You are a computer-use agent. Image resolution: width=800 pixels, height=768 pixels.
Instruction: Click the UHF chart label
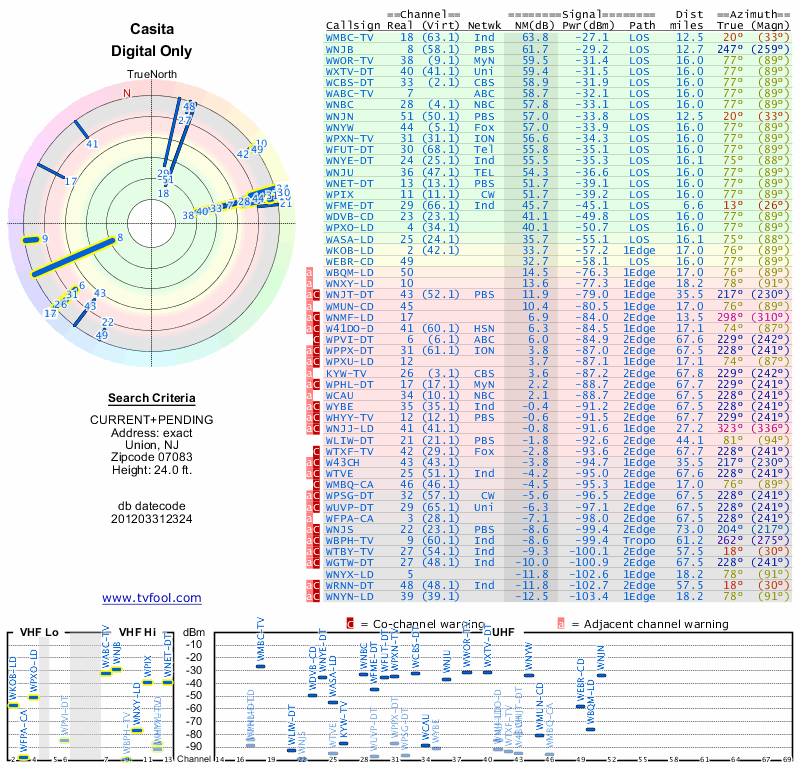(503, 632)
